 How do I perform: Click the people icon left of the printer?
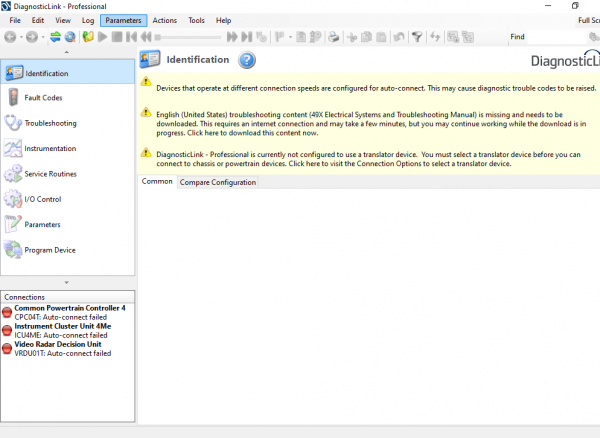(316, 37)
